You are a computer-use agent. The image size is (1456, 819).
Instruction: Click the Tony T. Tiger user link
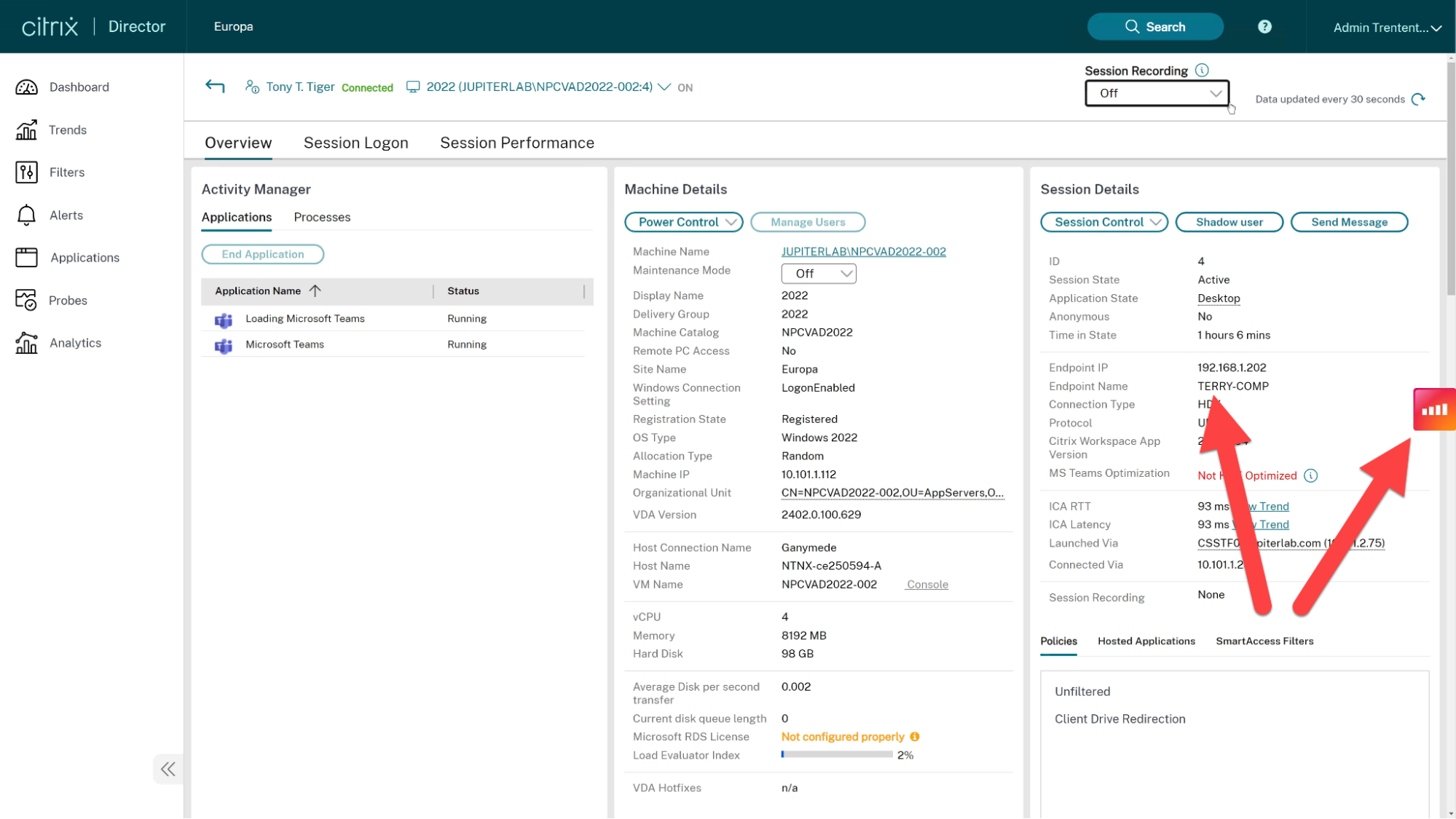(x=300, y=87)
